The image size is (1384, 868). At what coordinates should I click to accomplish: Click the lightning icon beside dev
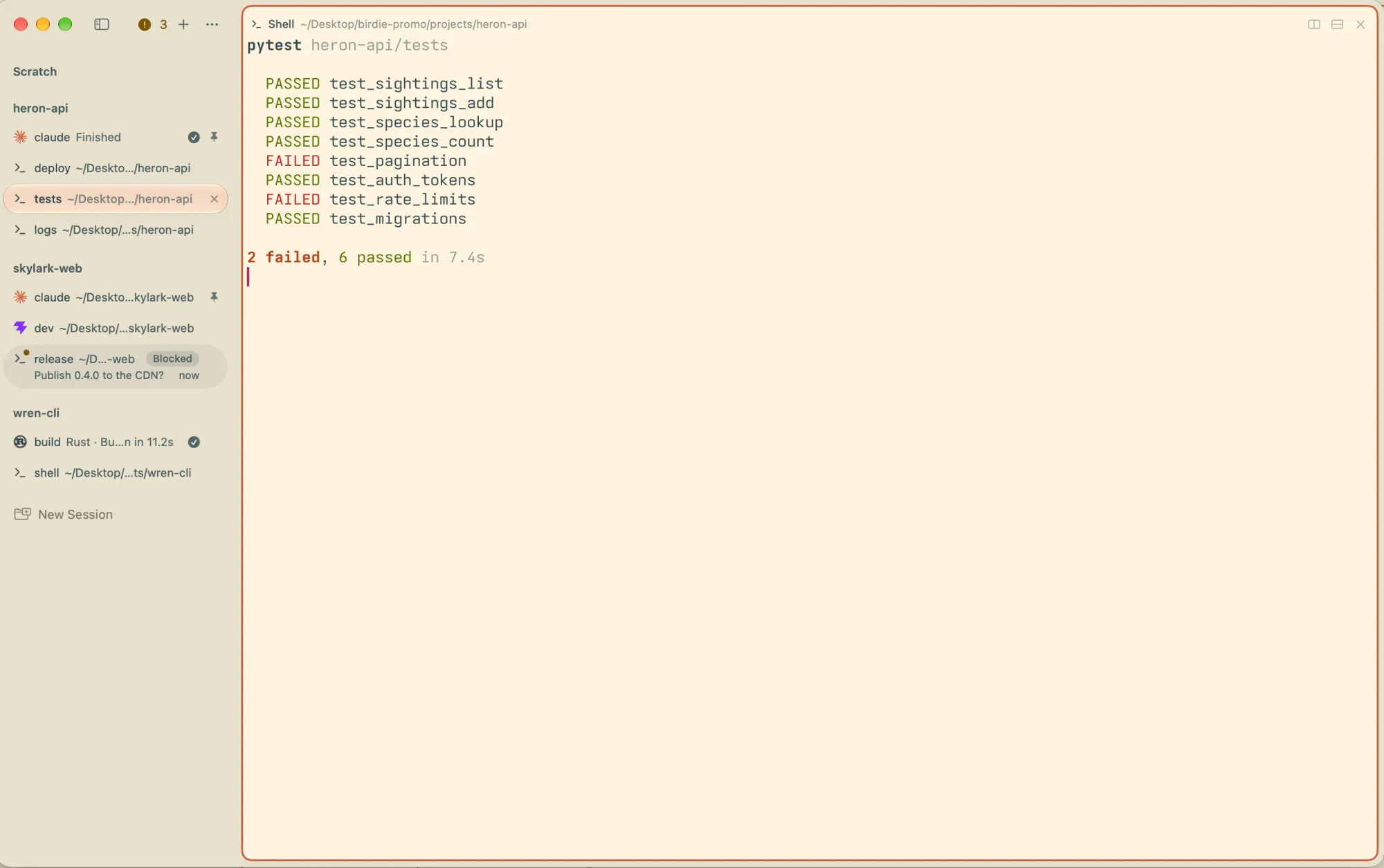tap(21, 328)
